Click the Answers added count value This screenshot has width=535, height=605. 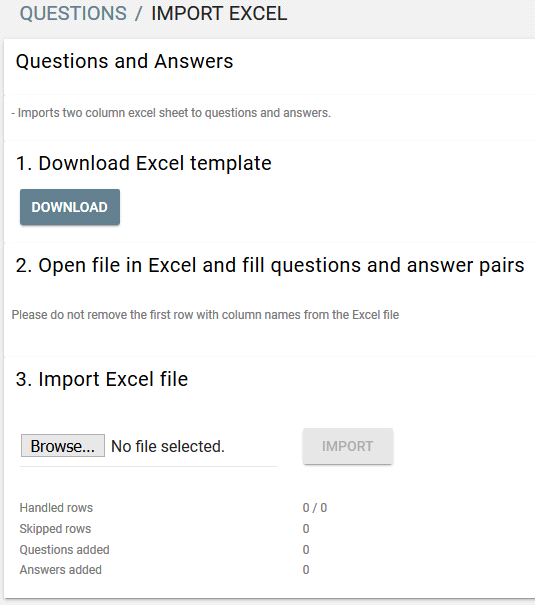click(306, 570)
